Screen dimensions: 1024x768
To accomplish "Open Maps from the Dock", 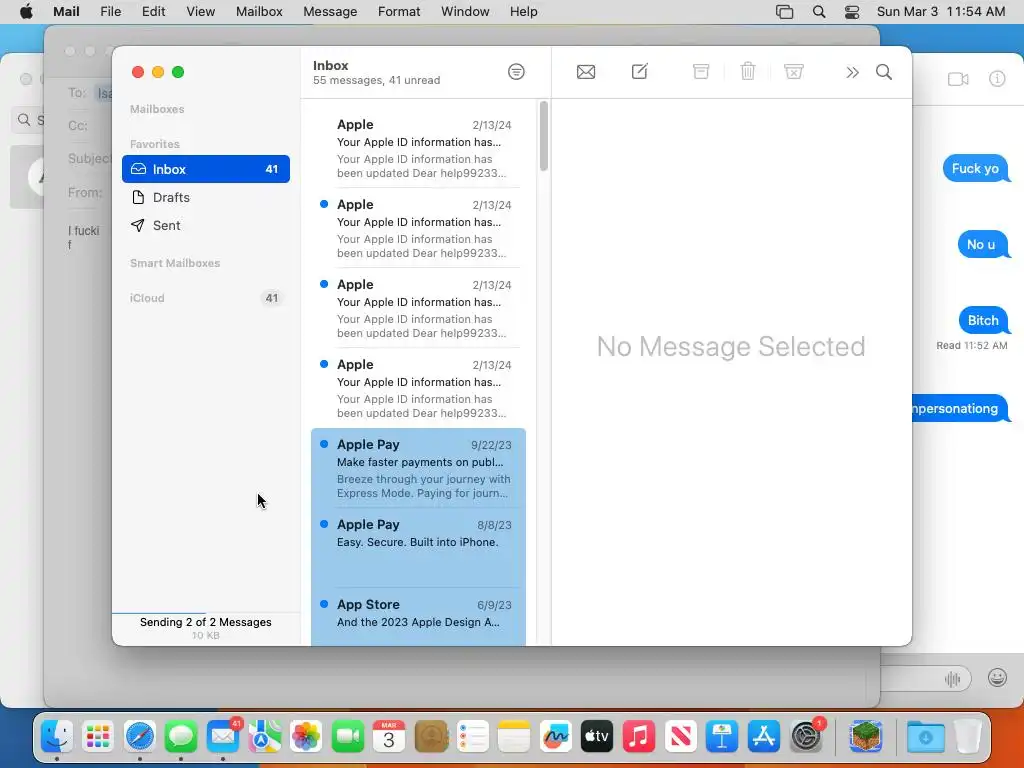I will coord(264,737).
